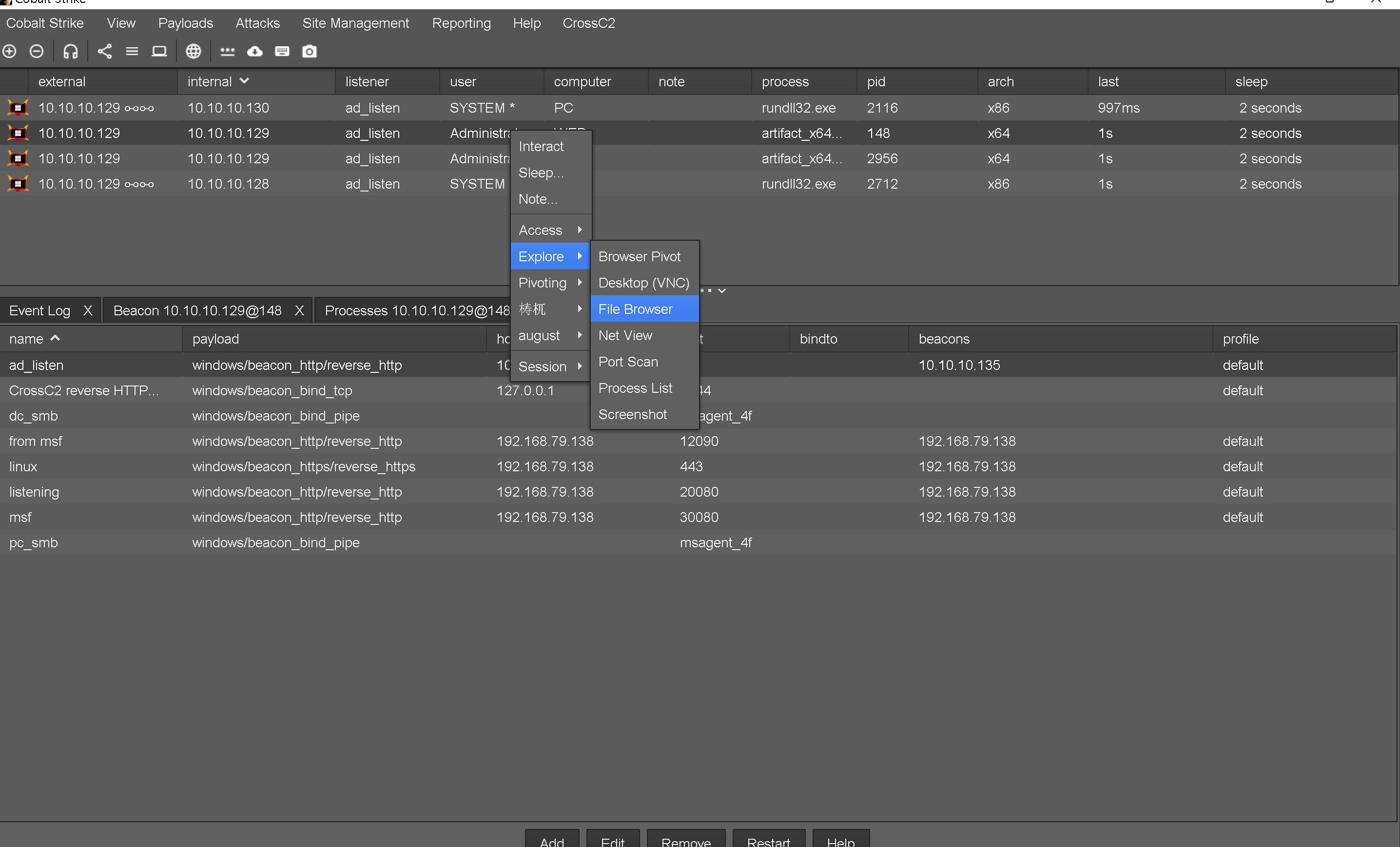Sort by the internal column header
The height and width of the screenshot is (847, 1400).
(210, 82)
